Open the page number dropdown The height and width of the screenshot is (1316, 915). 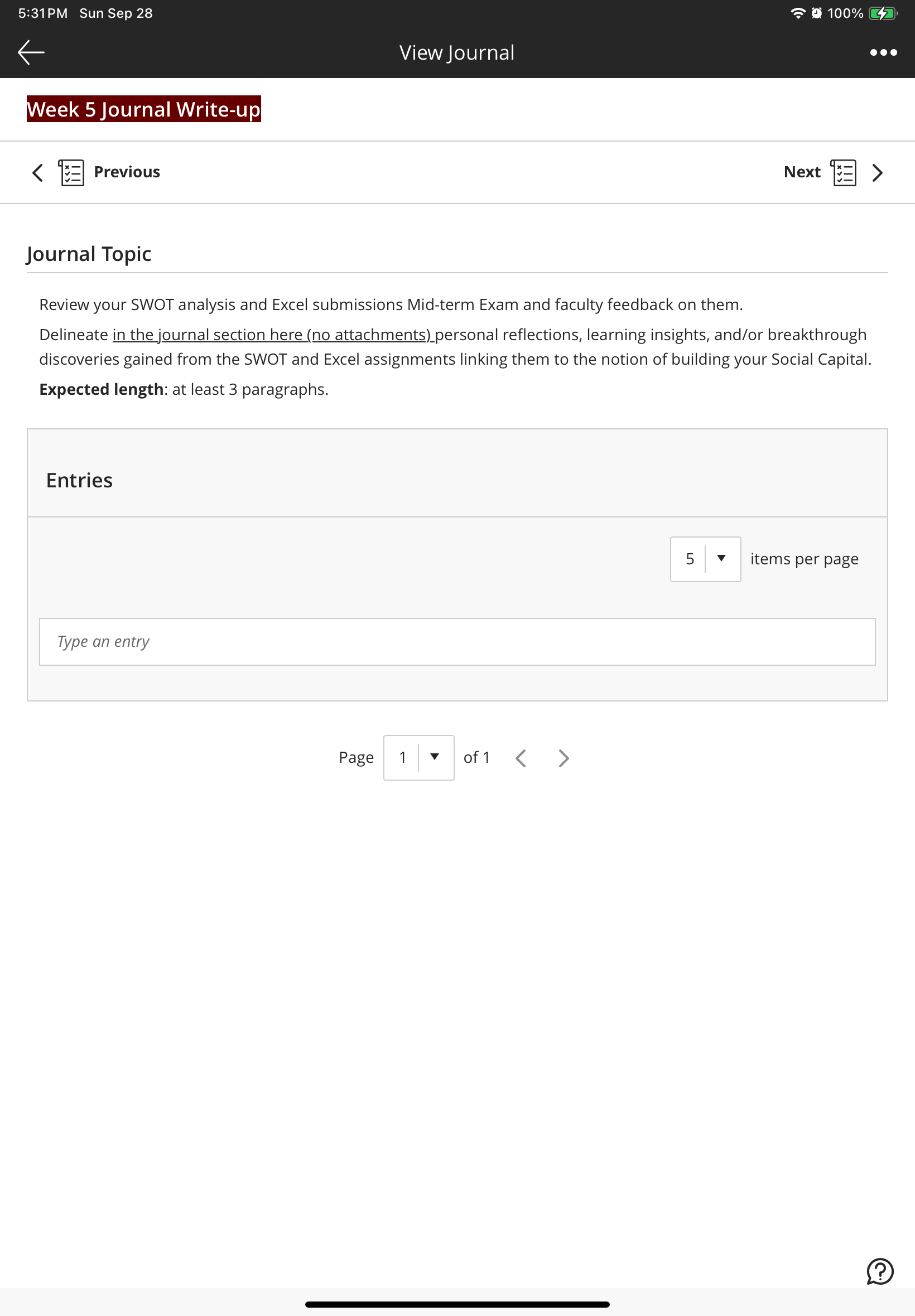418,757
